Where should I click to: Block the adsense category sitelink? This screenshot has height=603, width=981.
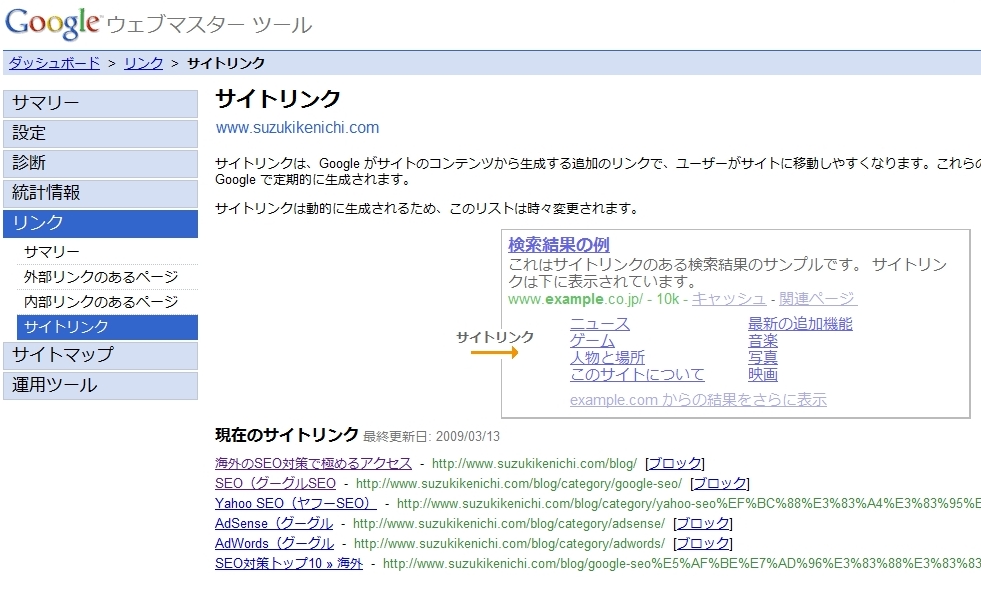(703, 524)
